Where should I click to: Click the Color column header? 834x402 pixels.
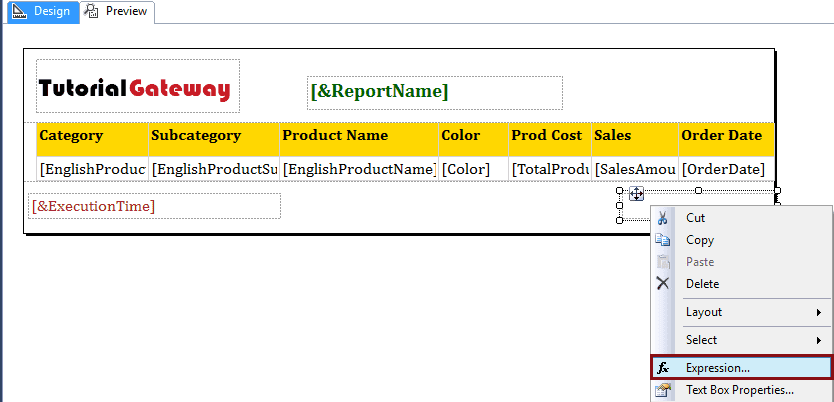click(473, 139)
